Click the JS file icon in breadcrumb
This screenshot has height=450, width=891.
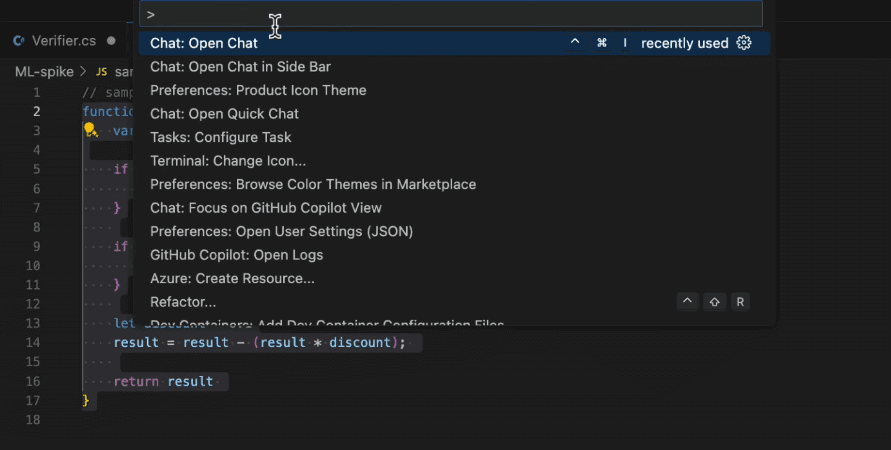(x=102, y=72)
